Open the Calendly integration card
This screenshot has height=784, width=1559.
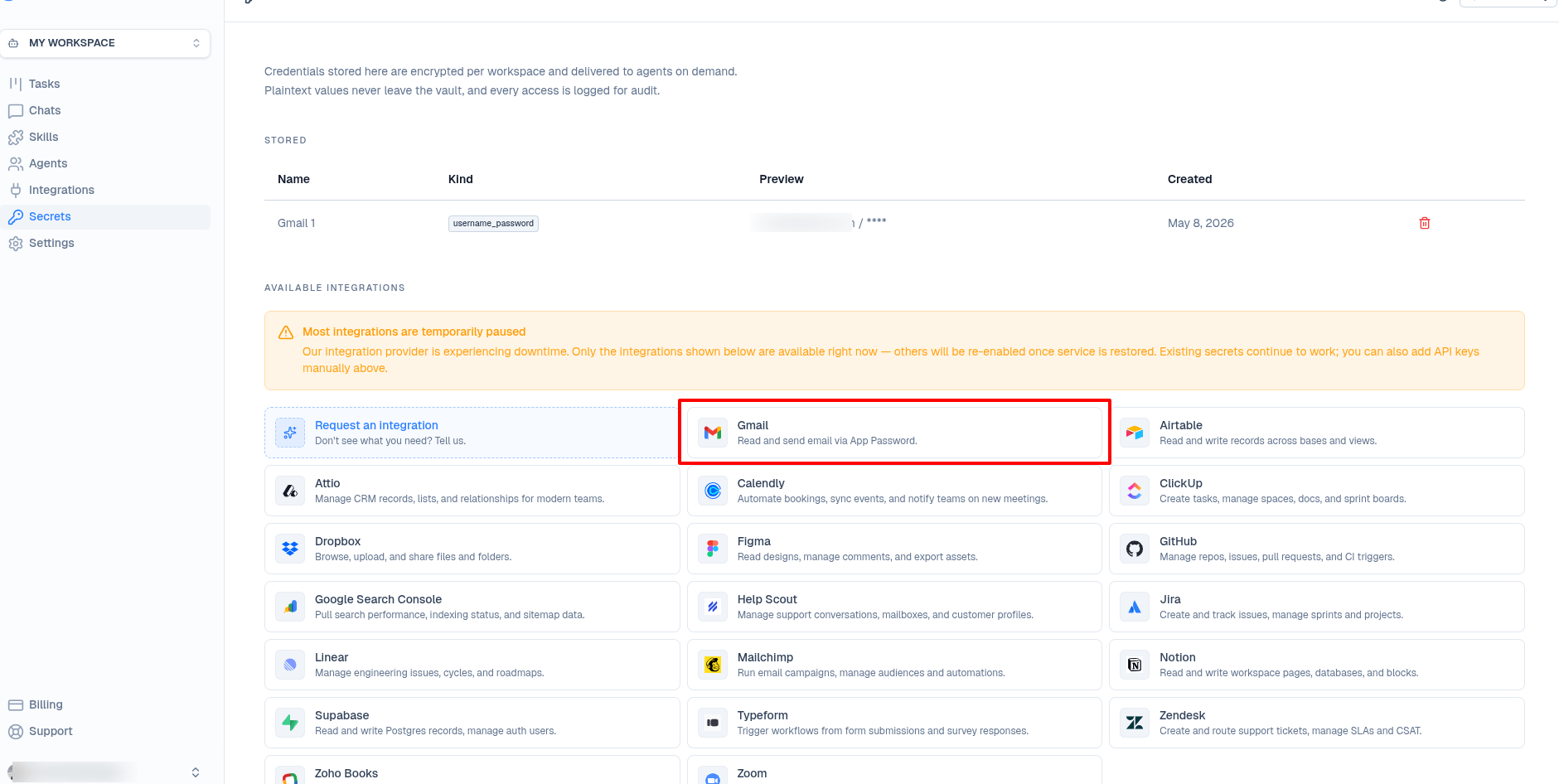(894, 491)
